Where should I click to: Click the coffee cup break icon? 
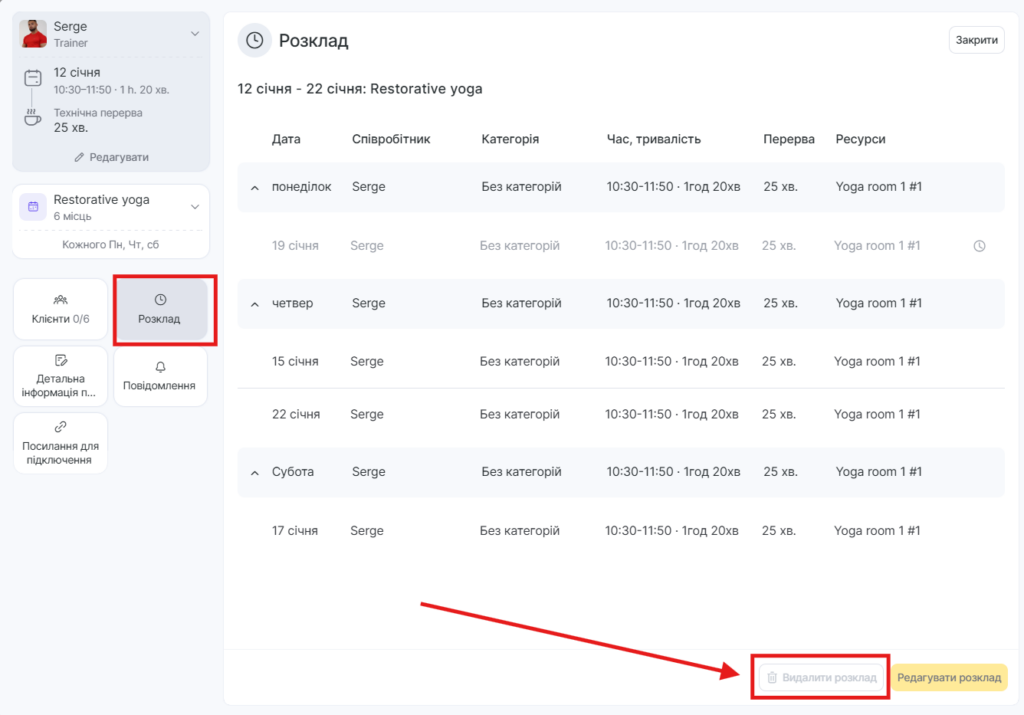point(33,118)
